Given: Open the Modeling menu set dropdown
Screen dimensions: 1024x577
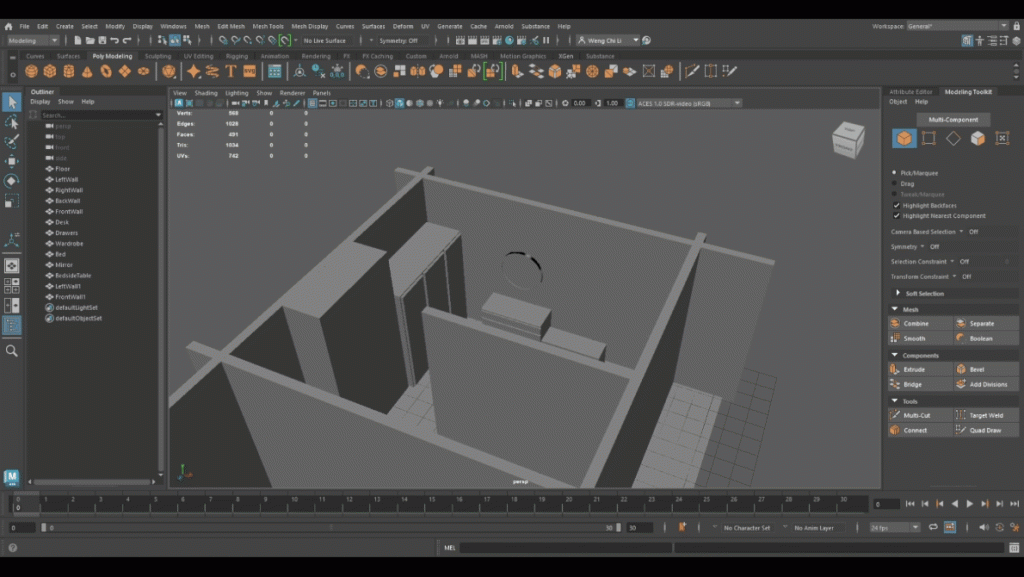Looking at the screenshot, I should (x=33, y=41).
